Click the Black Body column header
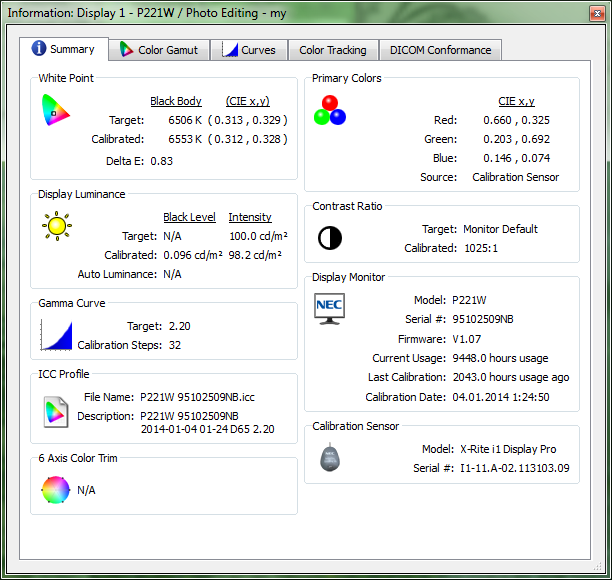612x580 pixels. 176,101
